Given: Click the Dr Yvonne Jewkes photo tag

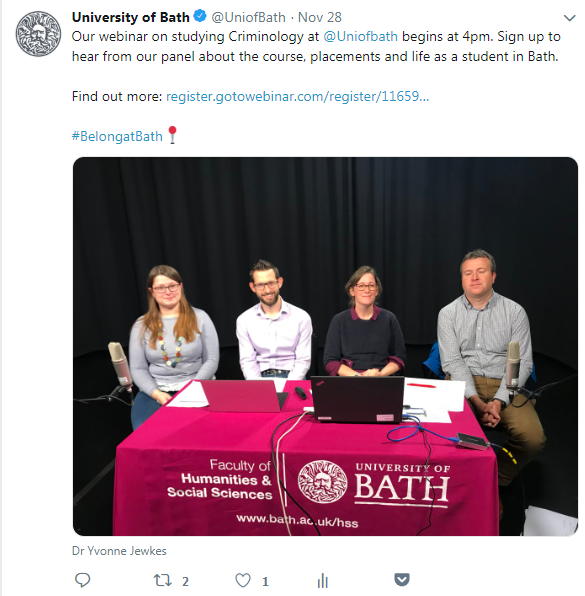Looking at the screenshot, I should coord(119,551).
